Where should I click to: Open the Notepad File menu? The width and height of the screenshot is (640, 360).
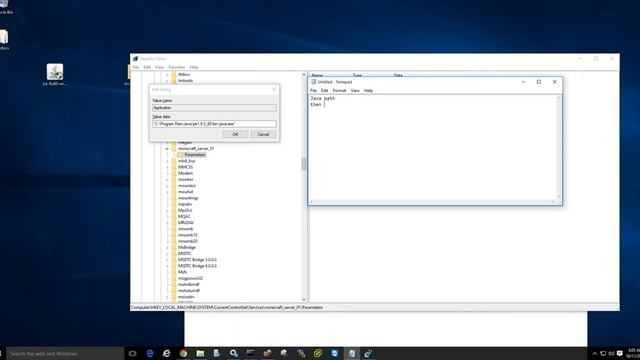tap(313, 91)
